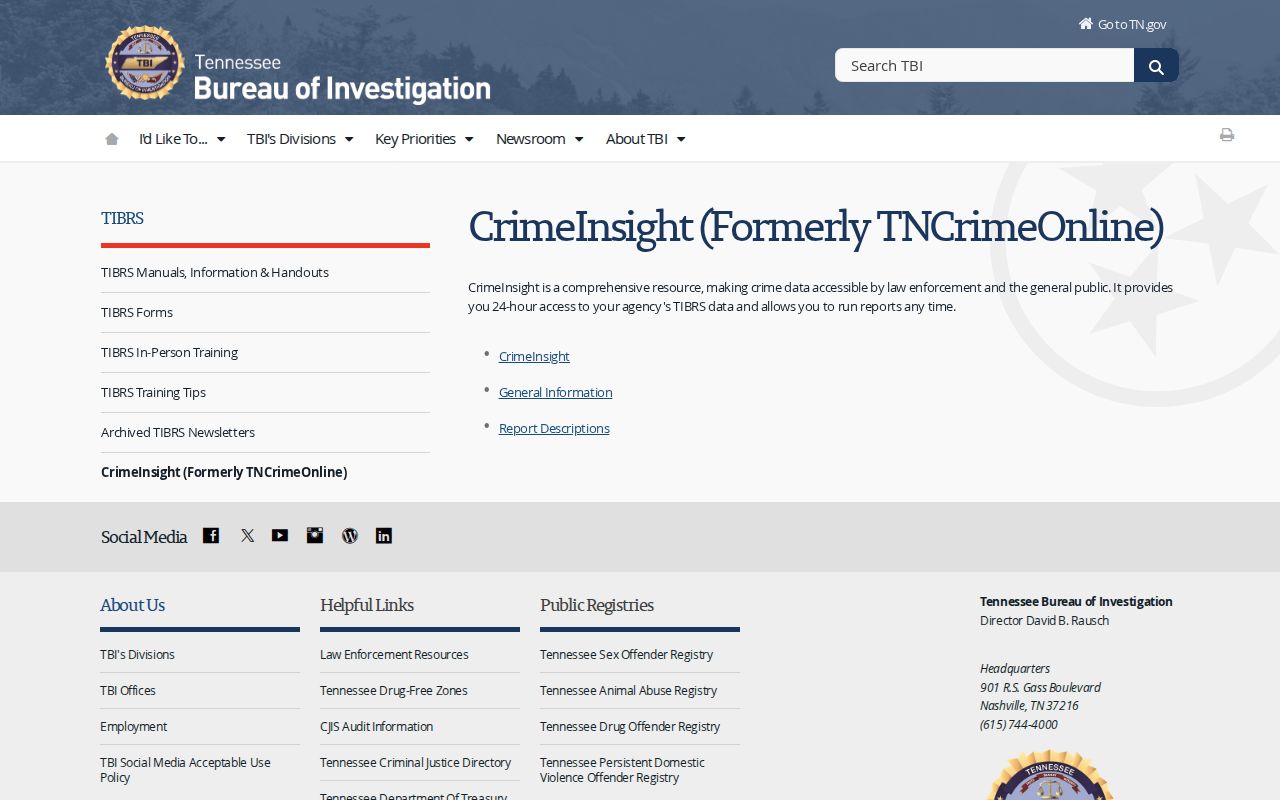This screenshot has height=800, width=1280.
Task: Open the Key Priorities dropdown
Action: click(424, 139)
